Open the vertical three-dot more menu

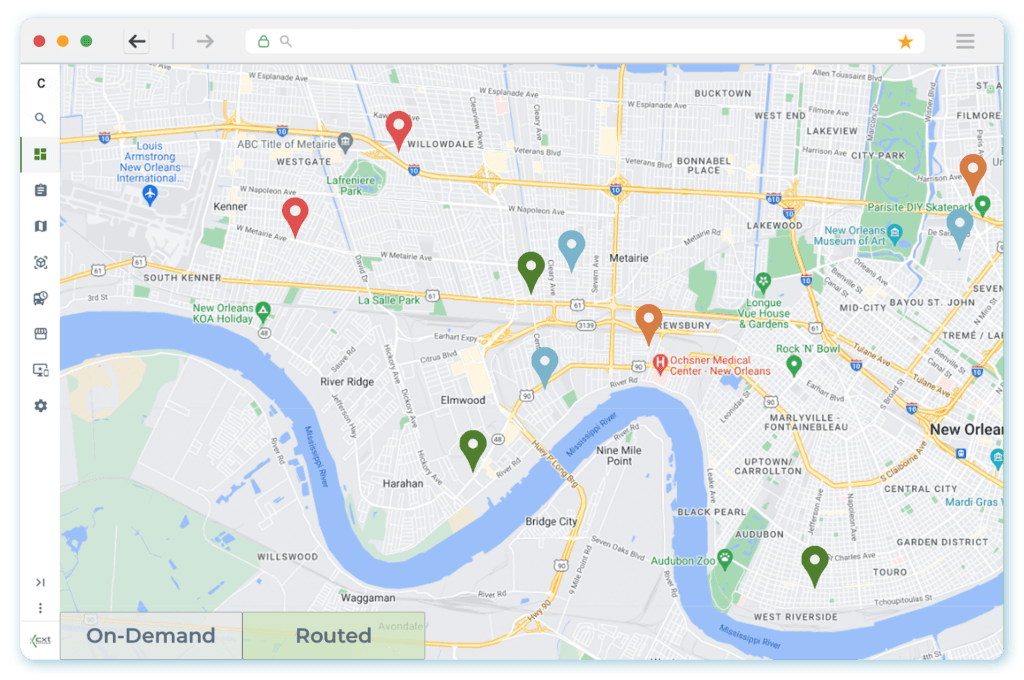tap(40, 608)
